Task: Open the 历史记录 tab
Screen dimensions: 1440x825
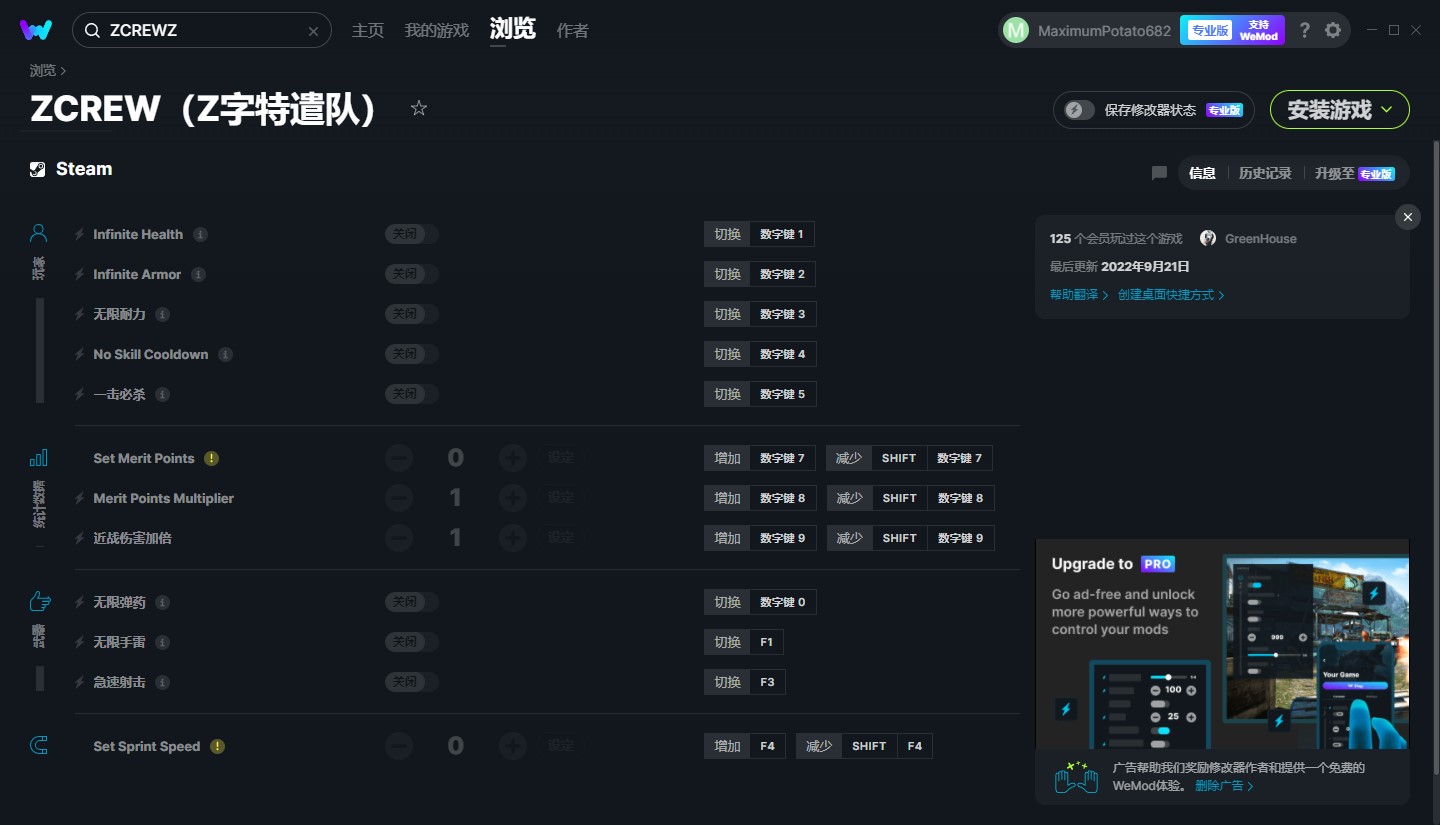Action: (x=1265, y=173)
